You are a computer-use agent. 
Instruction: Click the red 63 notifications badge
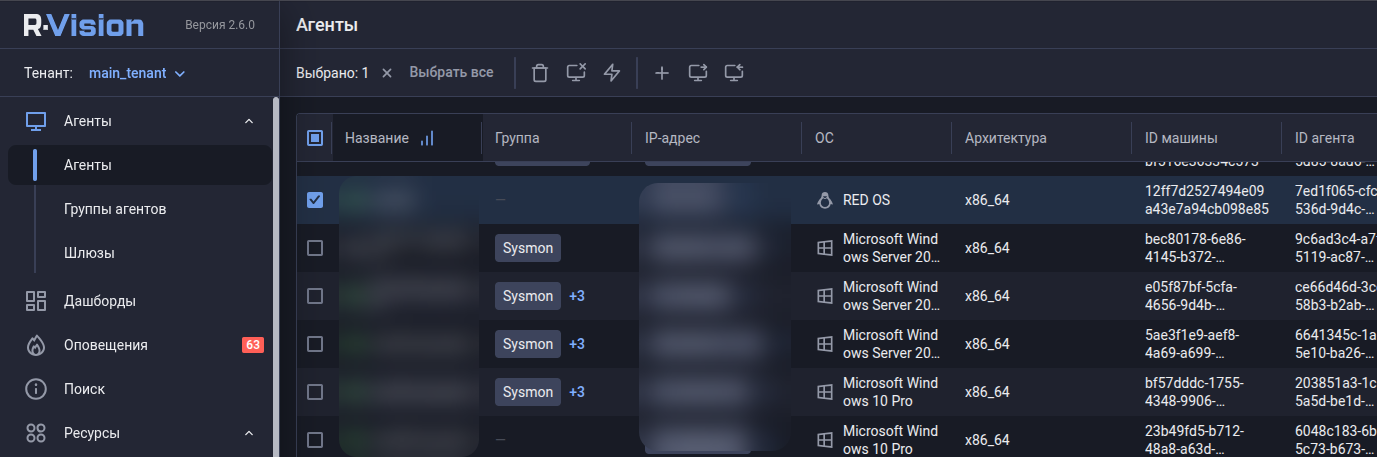(x=253, y=345)
